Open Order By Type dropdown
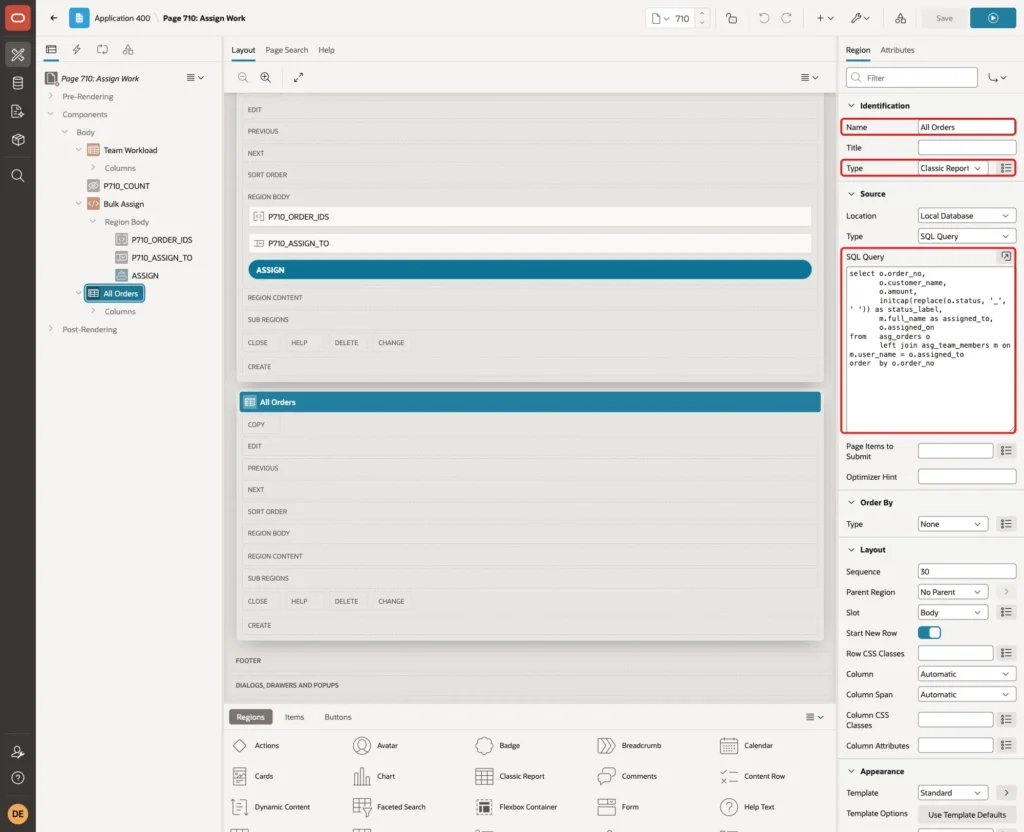This screenshot has height=832, width=1024. 952,524
